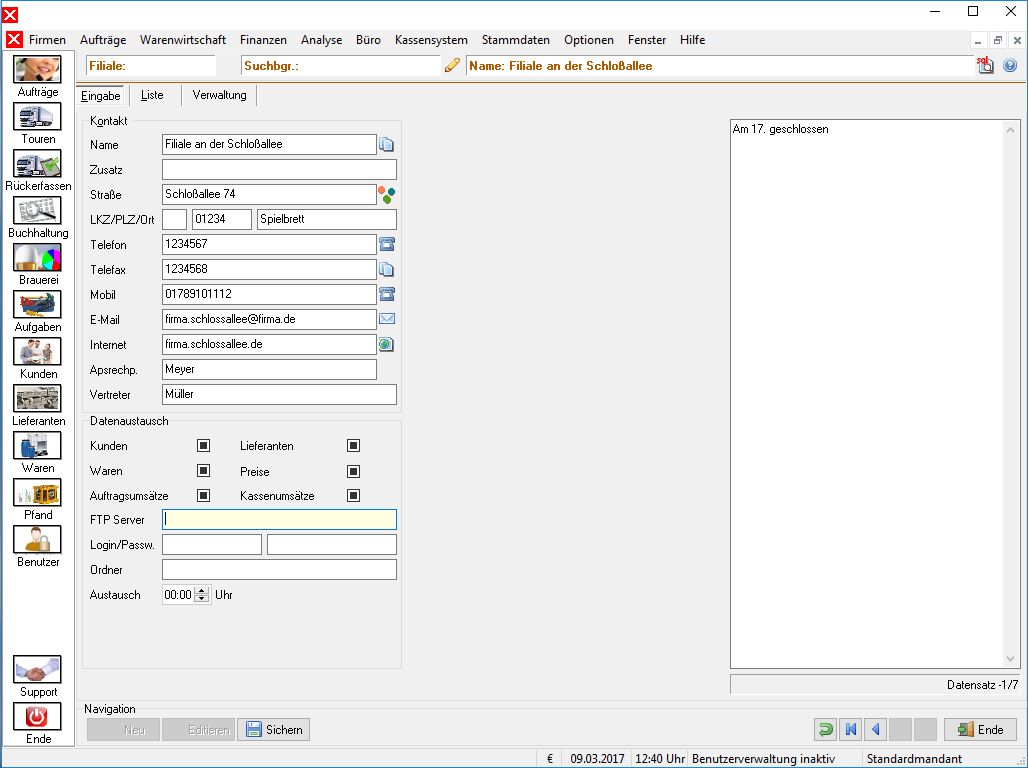
Task: Toggle the Kunden data exchange checkbox
Action: pyautogui.click(x=203, y=446)
